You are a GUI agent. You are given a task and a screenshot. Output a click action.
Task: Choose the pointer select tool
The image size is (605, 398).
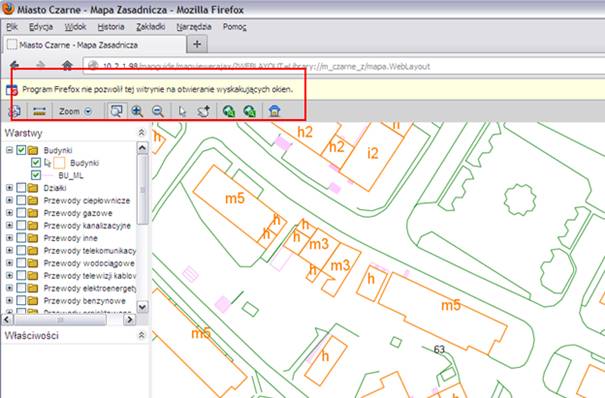[183, 111]
